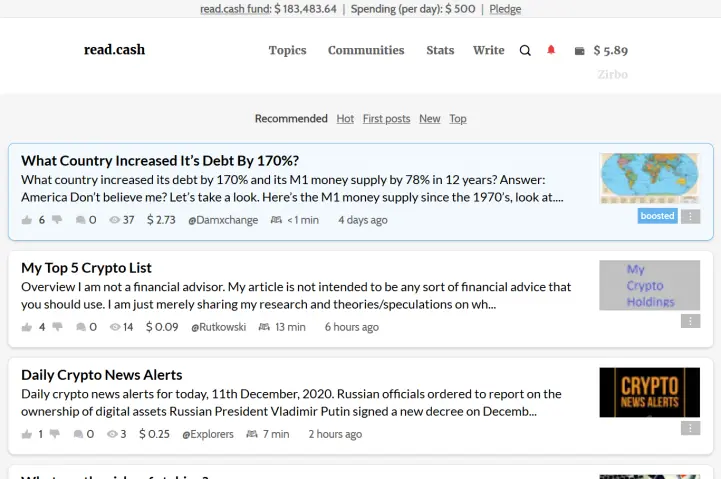The image size is (721, 479).
Task: Click comments icon on Daily Crypto News Alerts
Action: pyautogui.click(x=78, y=434)
